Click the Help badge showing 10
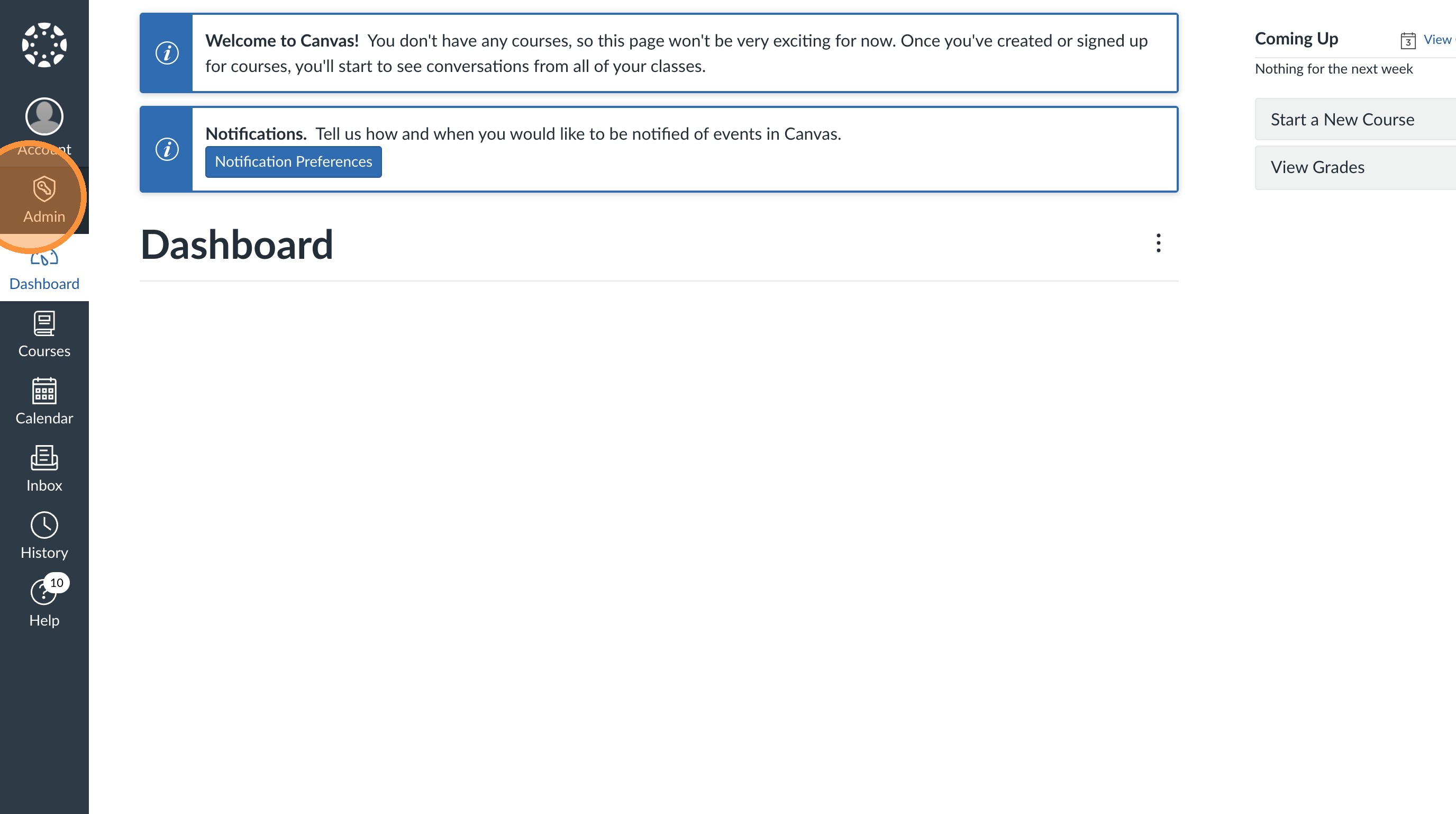1456x814 pixels. pyautogui.click(x=57, y=583)
